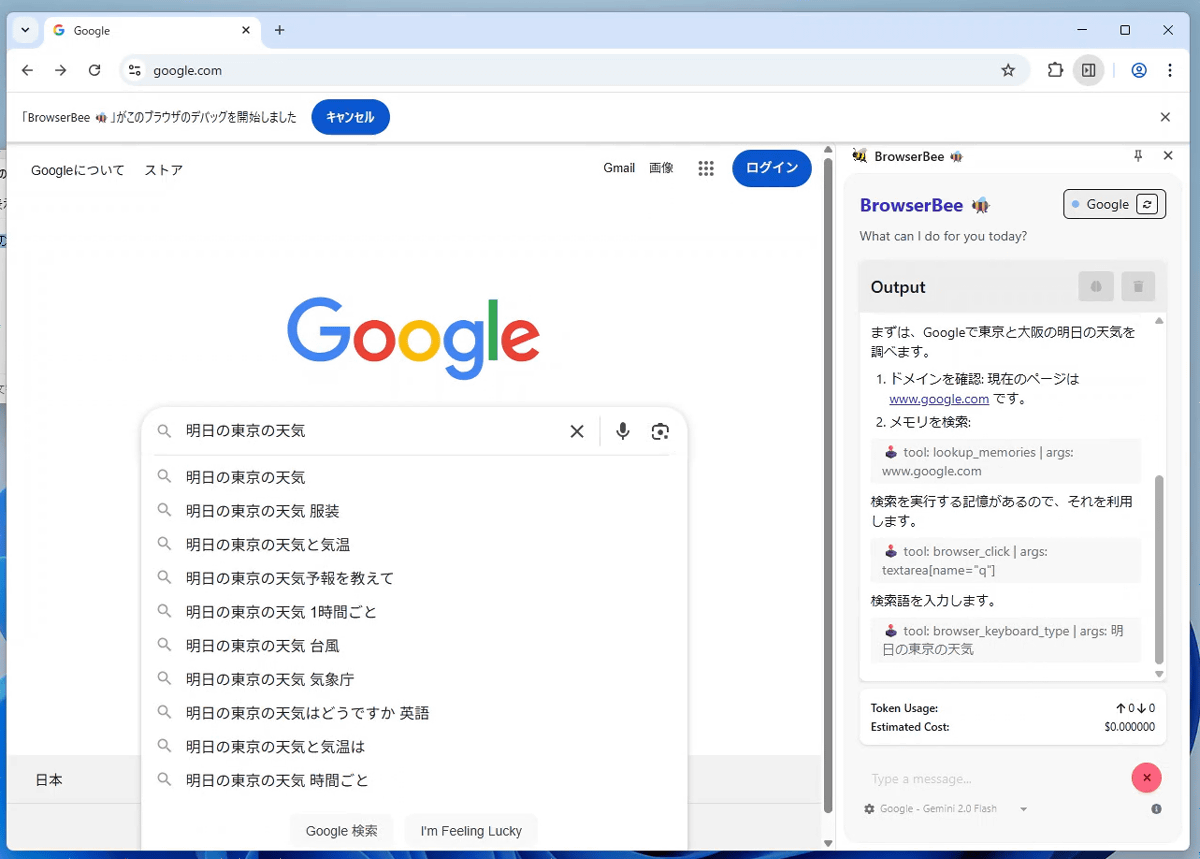Click the tool: browser_keyboard_type entry
This screenshot has width=1200, height=859.
pos(1005,640)
